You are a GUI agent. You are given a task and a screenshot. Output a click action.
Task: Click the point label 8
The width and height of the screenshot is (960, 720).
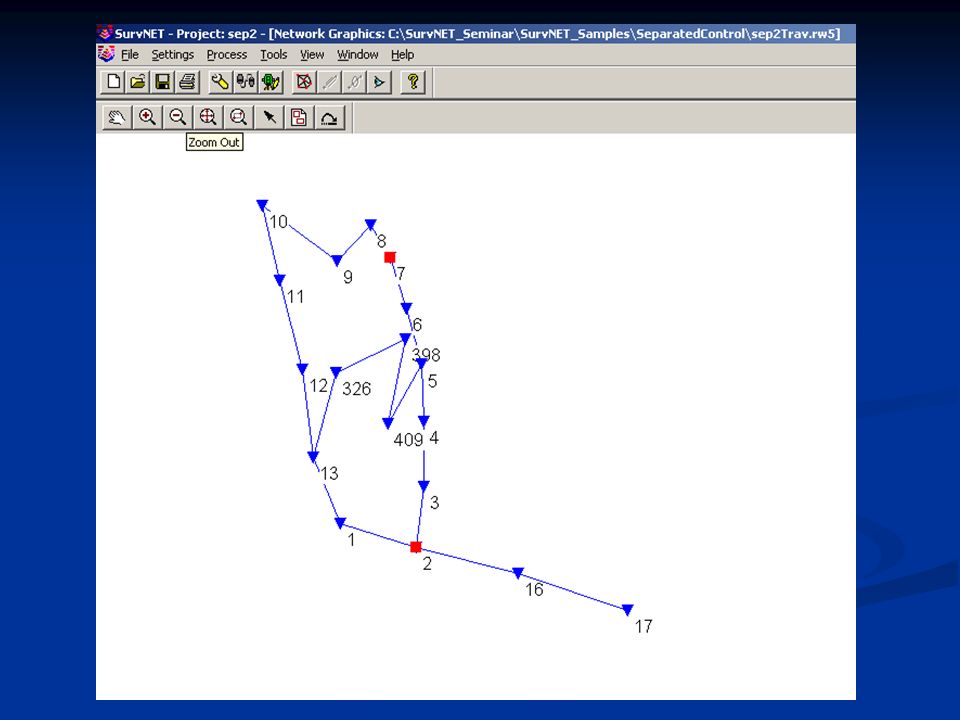pyautogui.click(x=381, y=241)
